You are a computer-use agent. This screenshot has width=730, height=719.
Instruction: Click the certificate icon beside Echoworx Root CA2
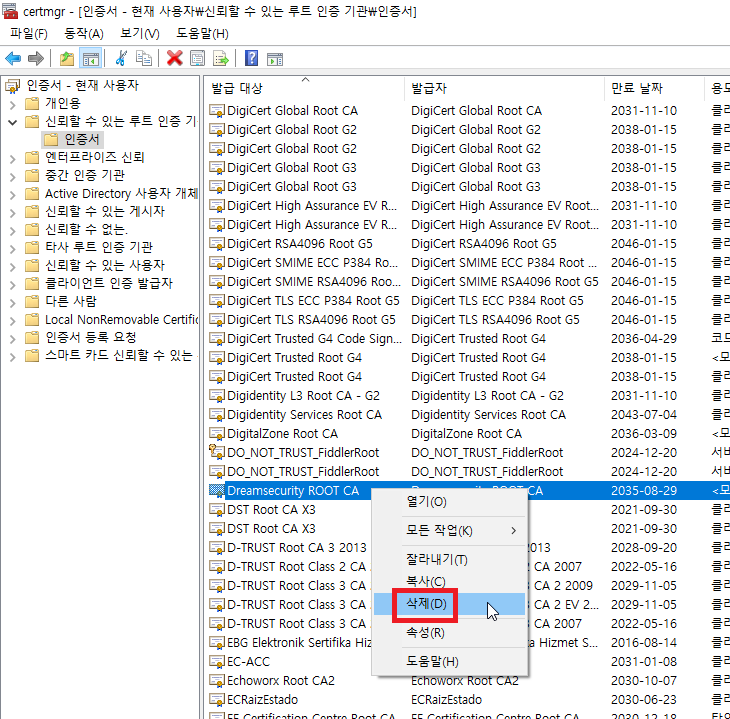click(217, 681)
